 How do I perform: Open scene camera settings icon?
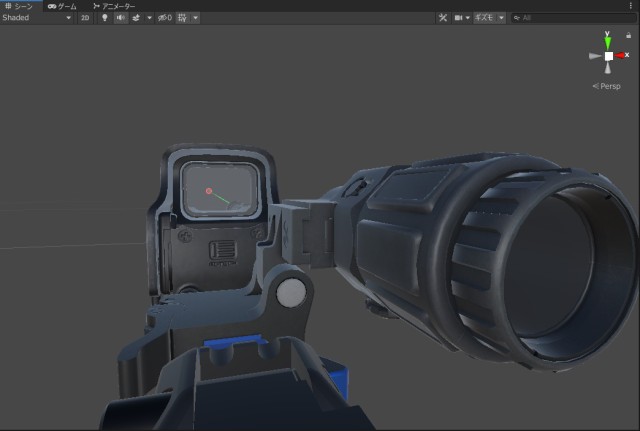click(459, 18)
